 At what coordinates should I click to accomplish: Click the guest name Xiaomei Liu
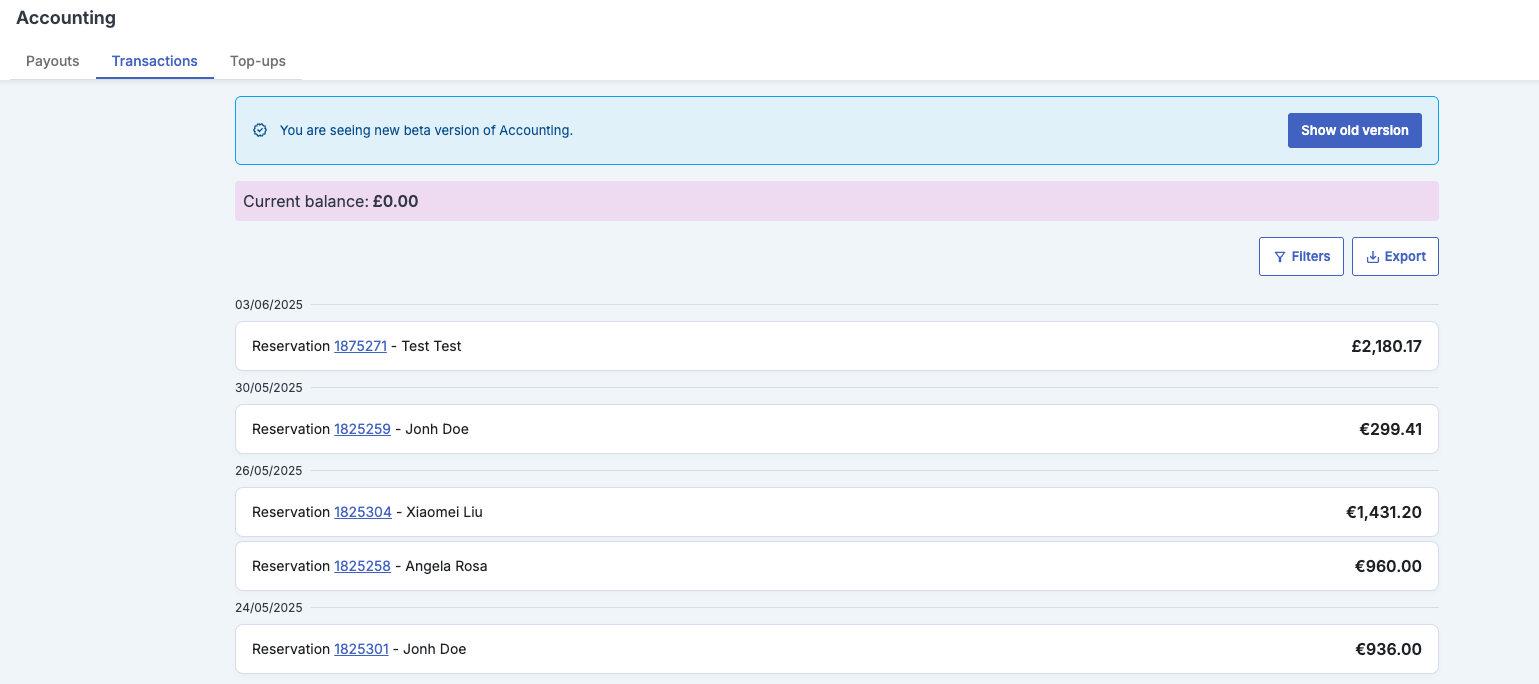click(x=444, y=512)
